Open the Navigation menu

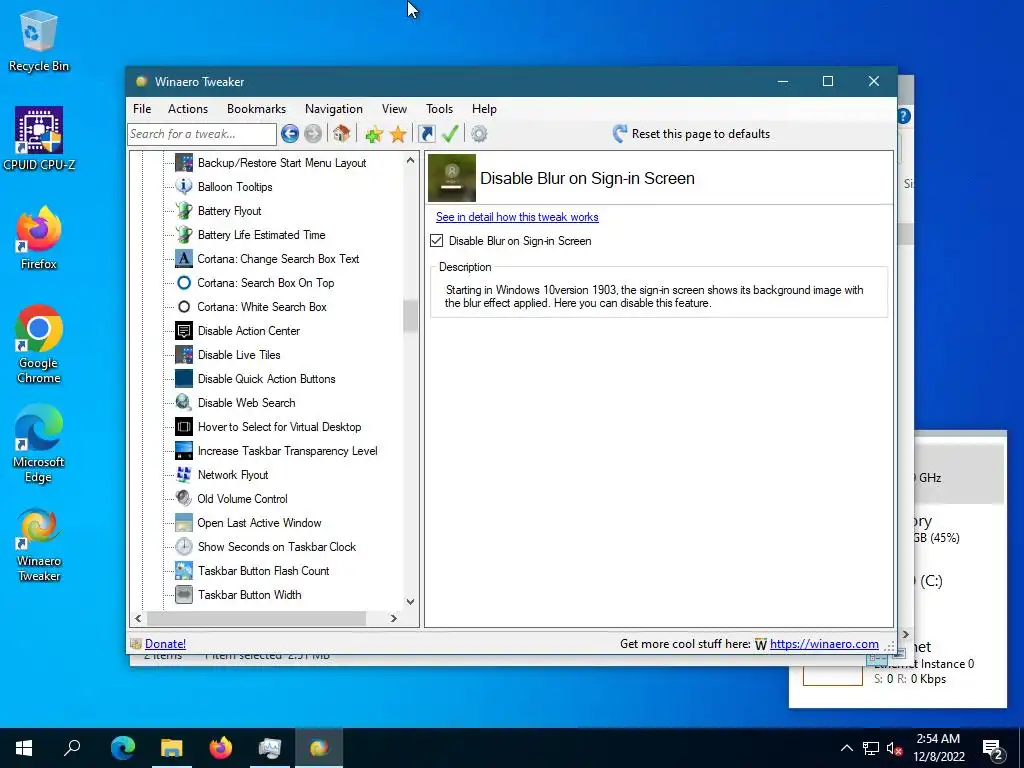(x=334, y=109)
